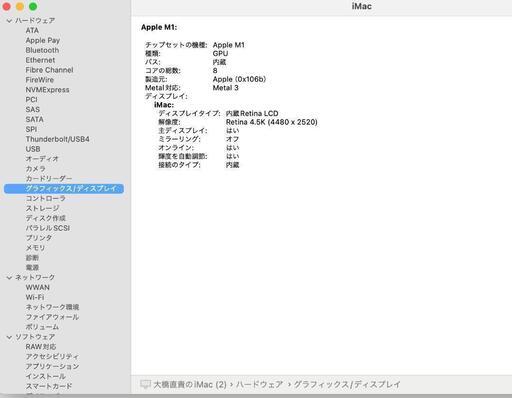
Task: Open the Bluetooth entry
Action: point(42,50)
